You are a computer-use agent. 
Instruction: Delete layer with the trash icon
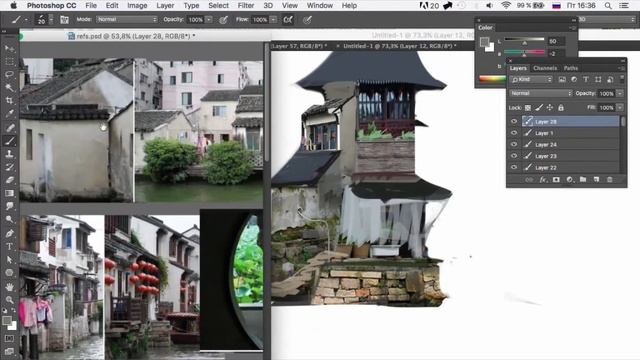tap(609, 180)
